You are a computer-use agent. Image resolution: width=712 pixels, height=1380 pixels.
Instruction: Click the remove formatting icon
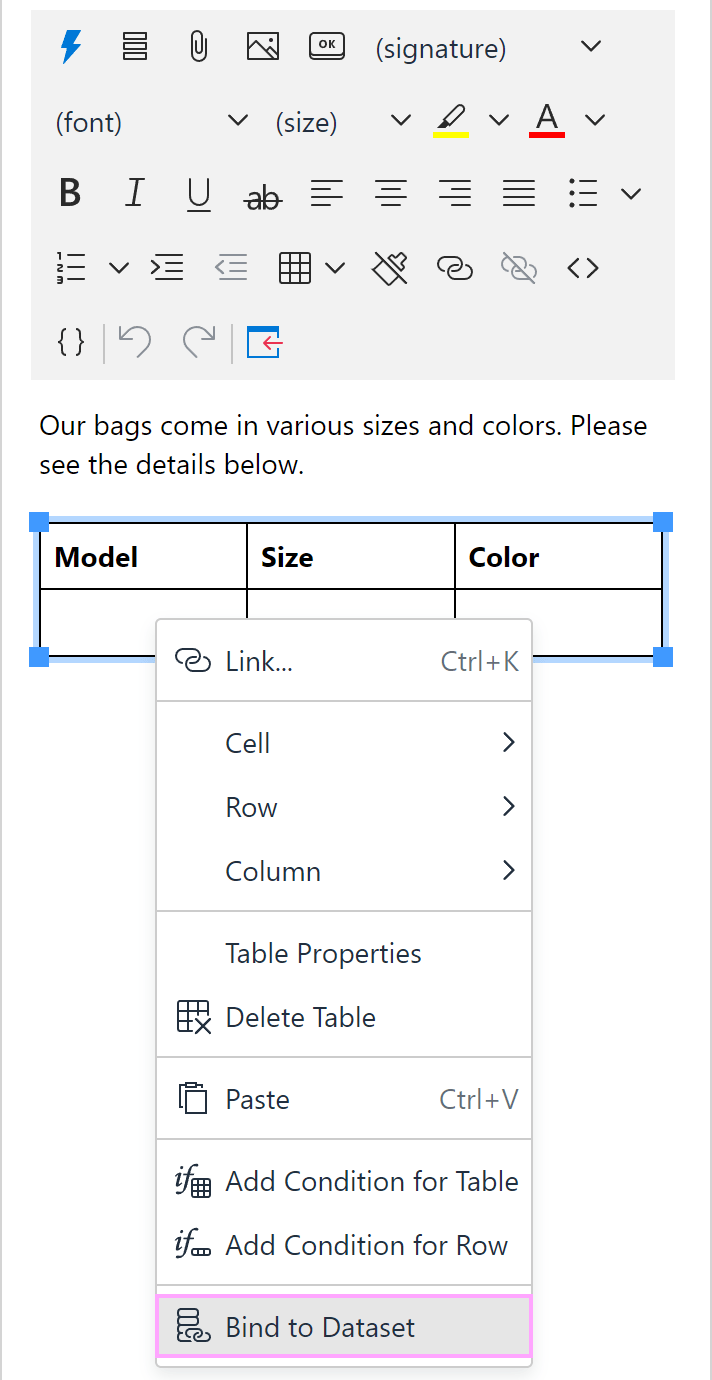click(x=390, y=267)
